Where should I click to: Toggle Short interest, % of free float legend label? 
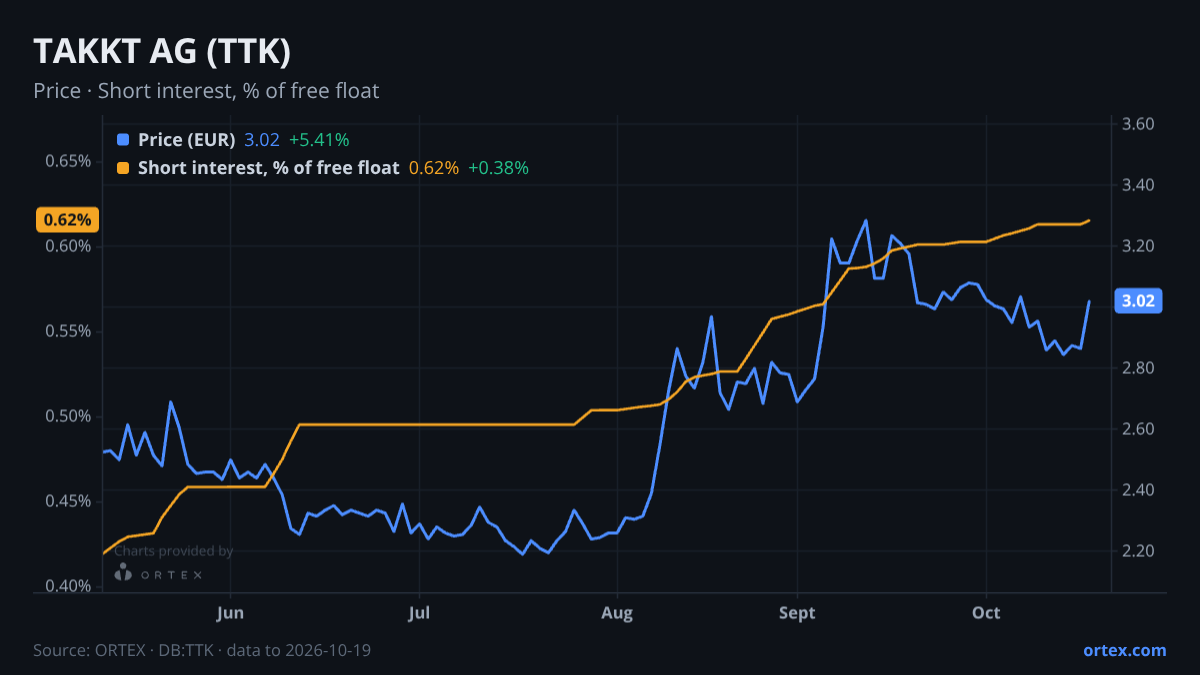tap(268, 168)
